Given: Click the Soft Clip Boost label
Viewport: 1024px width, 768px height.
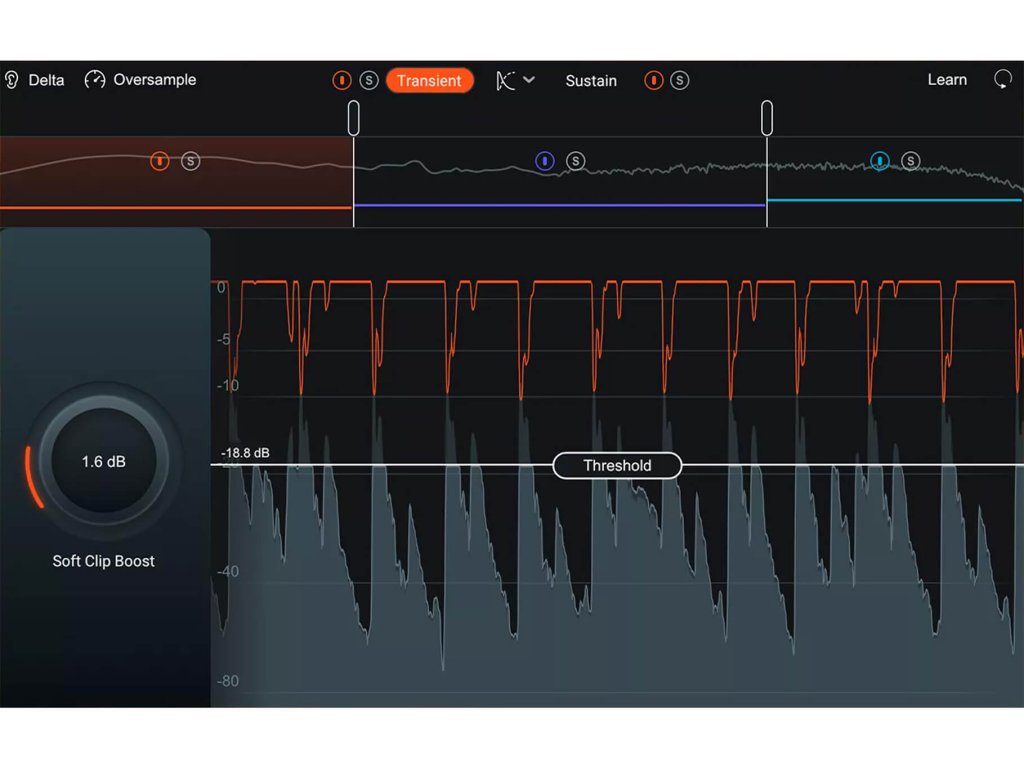Looking at the screenshot, I should tap(103, 561).
